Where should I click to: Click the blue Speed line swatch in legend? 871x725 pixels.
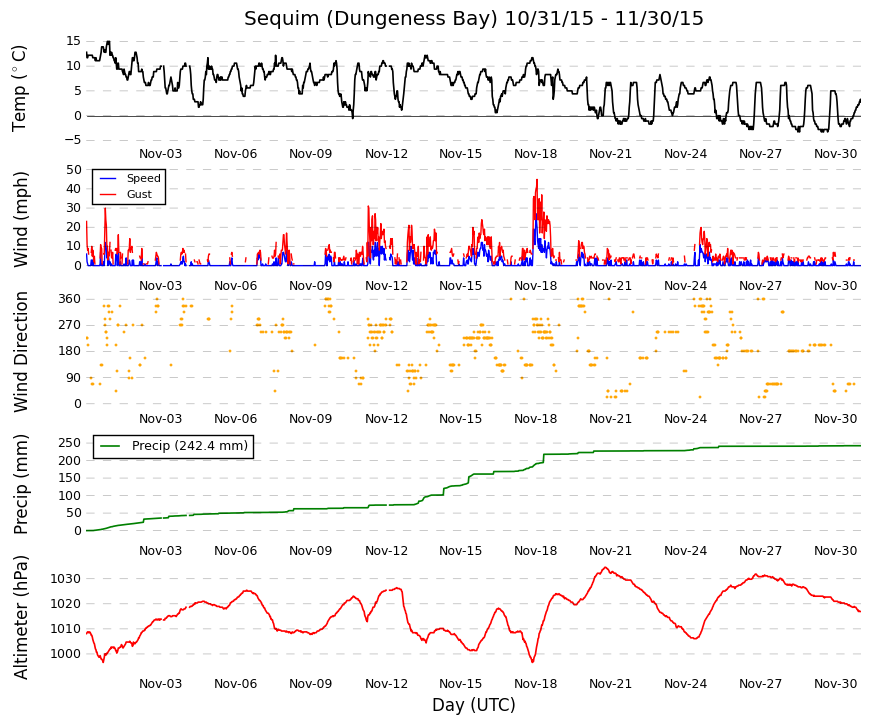pyautogui.click(x=108, y=178)
